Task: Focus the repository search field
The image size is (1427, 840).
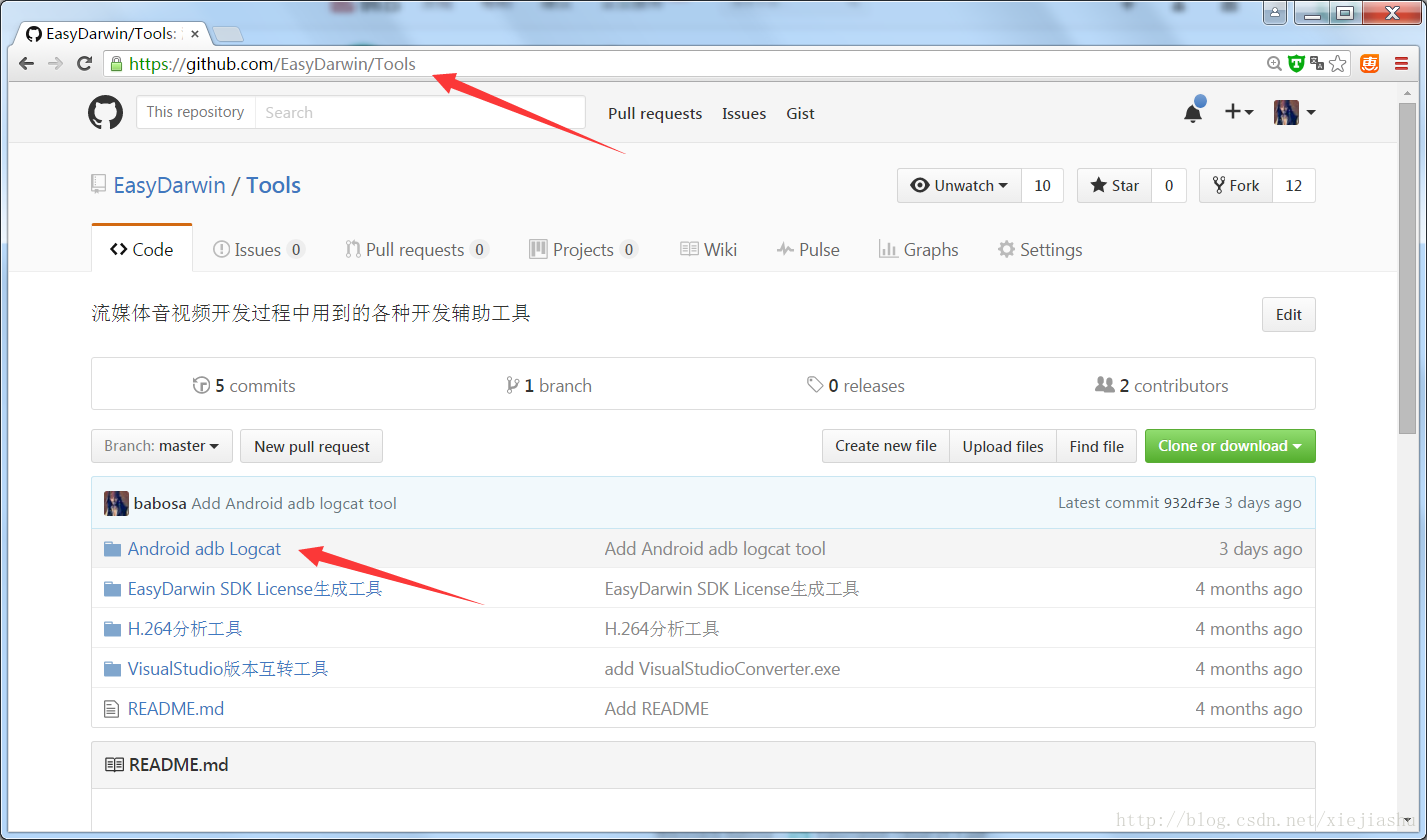Action: pyautogui.click(x=420, y=112)
